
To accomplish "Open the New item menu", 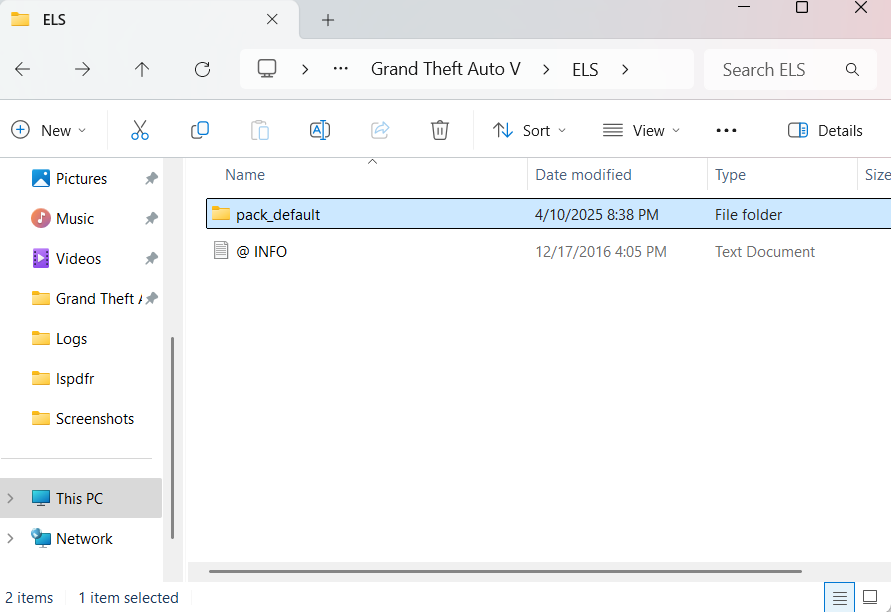I will point(48,130).
